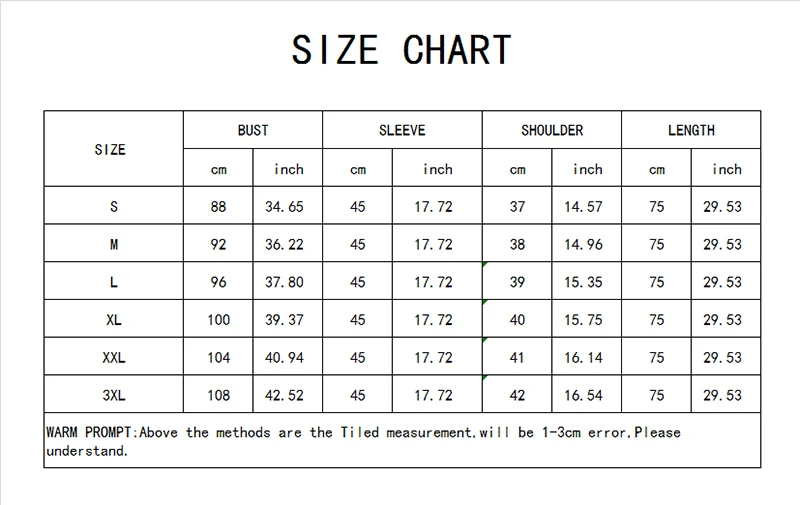Click bust inch value 42.52
The height and width of the screenshot is (505, 800).
click(284, 395)
